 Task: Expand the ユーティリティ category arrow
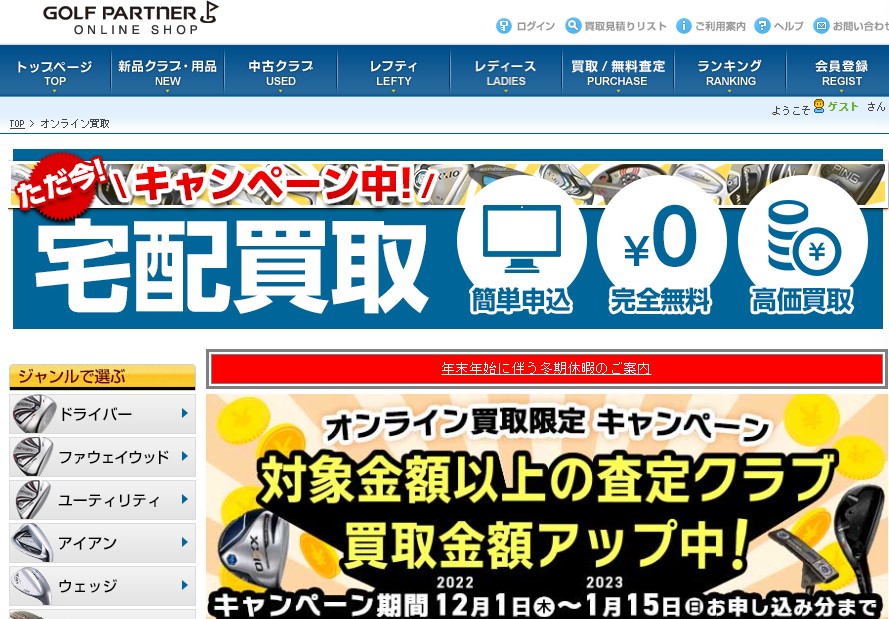coord(184,500)
